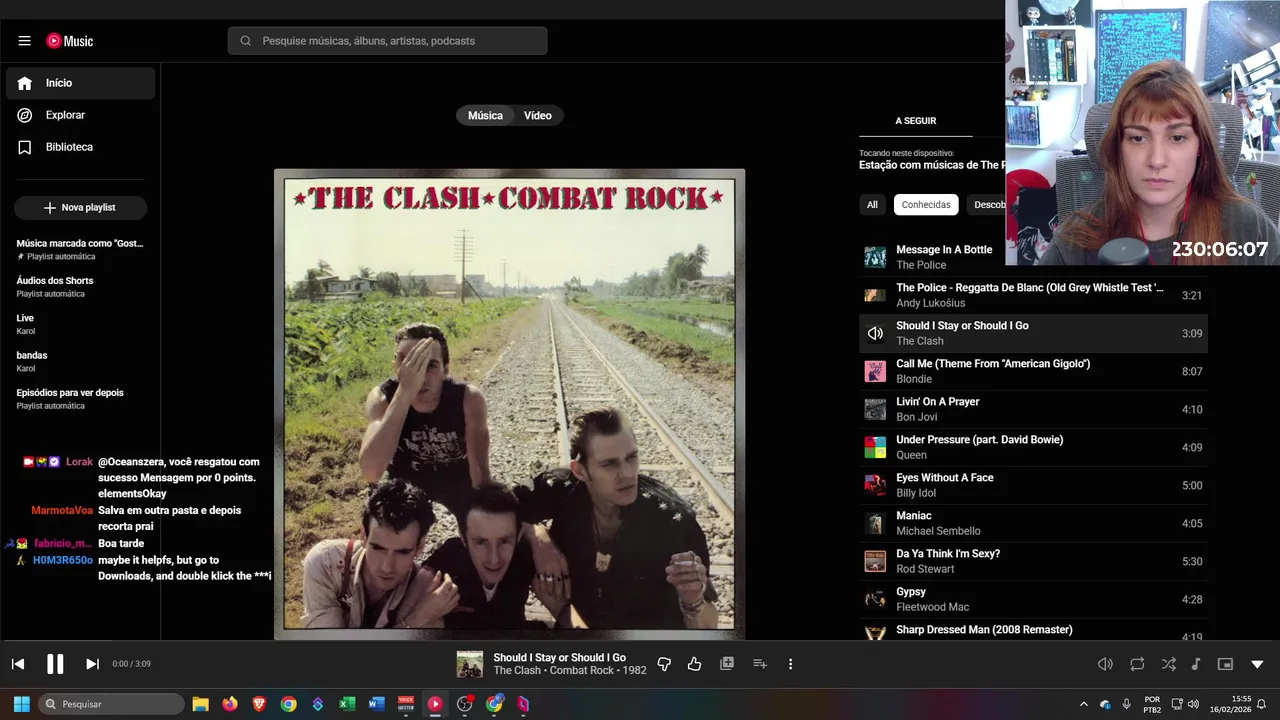Open more actions three-dot menu in player bar
The width and height of the screenshot is (1280, 720).
click(790, 664)
